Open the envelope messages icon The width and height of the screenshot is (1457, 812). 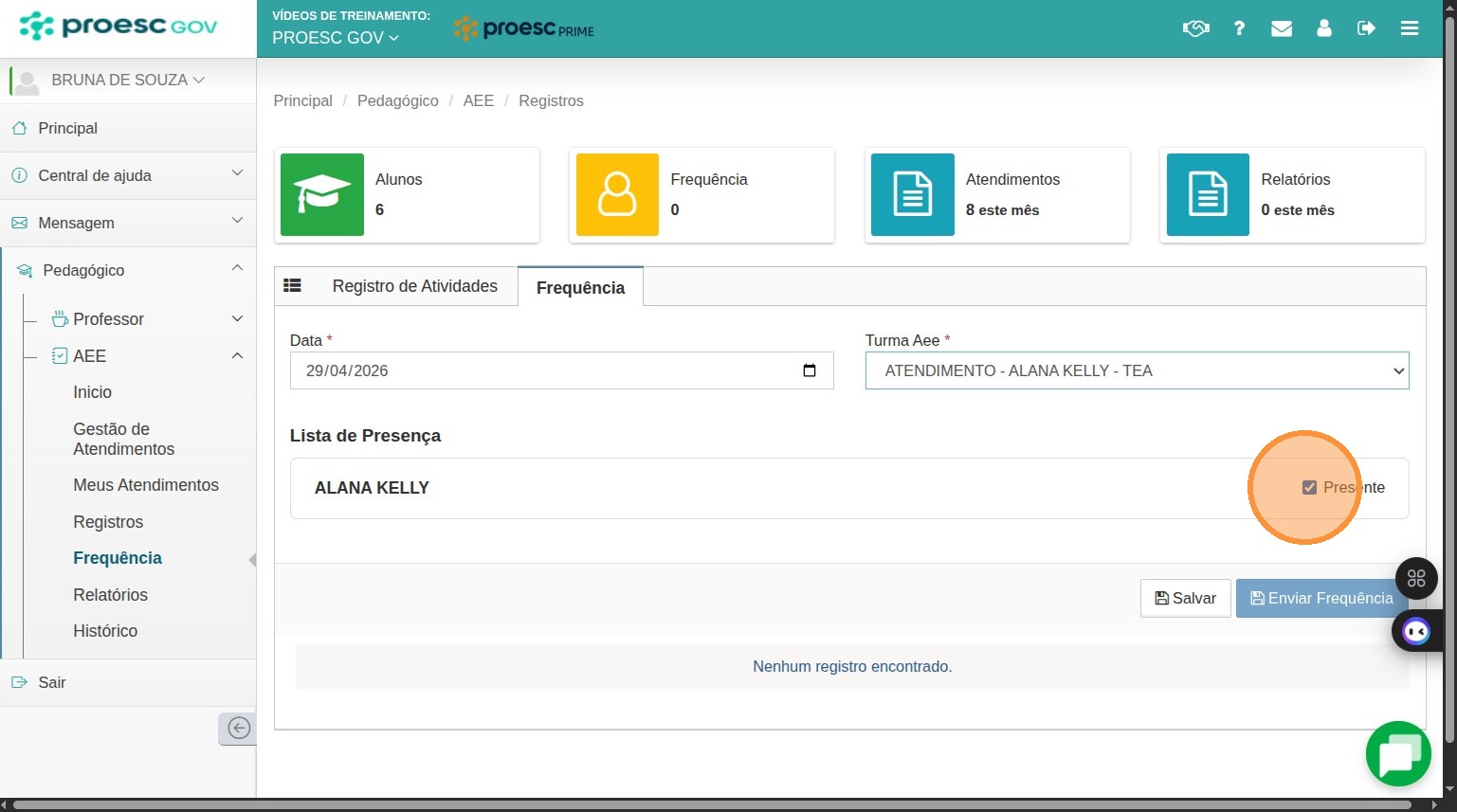click(x=1282, y=28)
